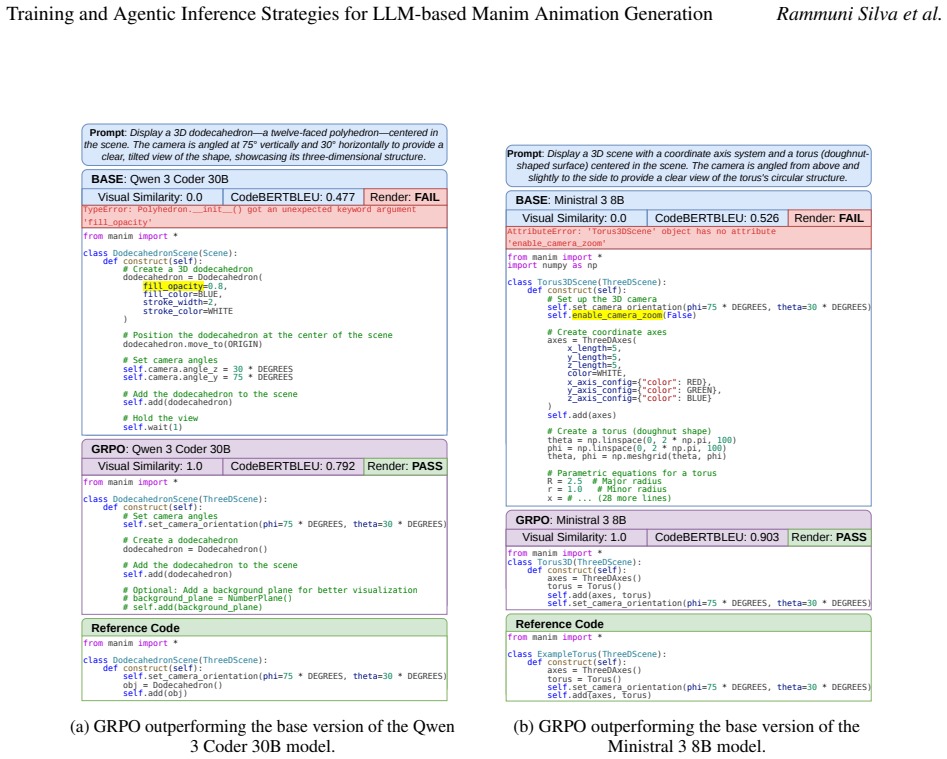Image resolution: width=947 pixels, height=759 pixels.
Task: Select the BASE: Qwen 3 Coder 30B header
Action: tap(265, 179)
